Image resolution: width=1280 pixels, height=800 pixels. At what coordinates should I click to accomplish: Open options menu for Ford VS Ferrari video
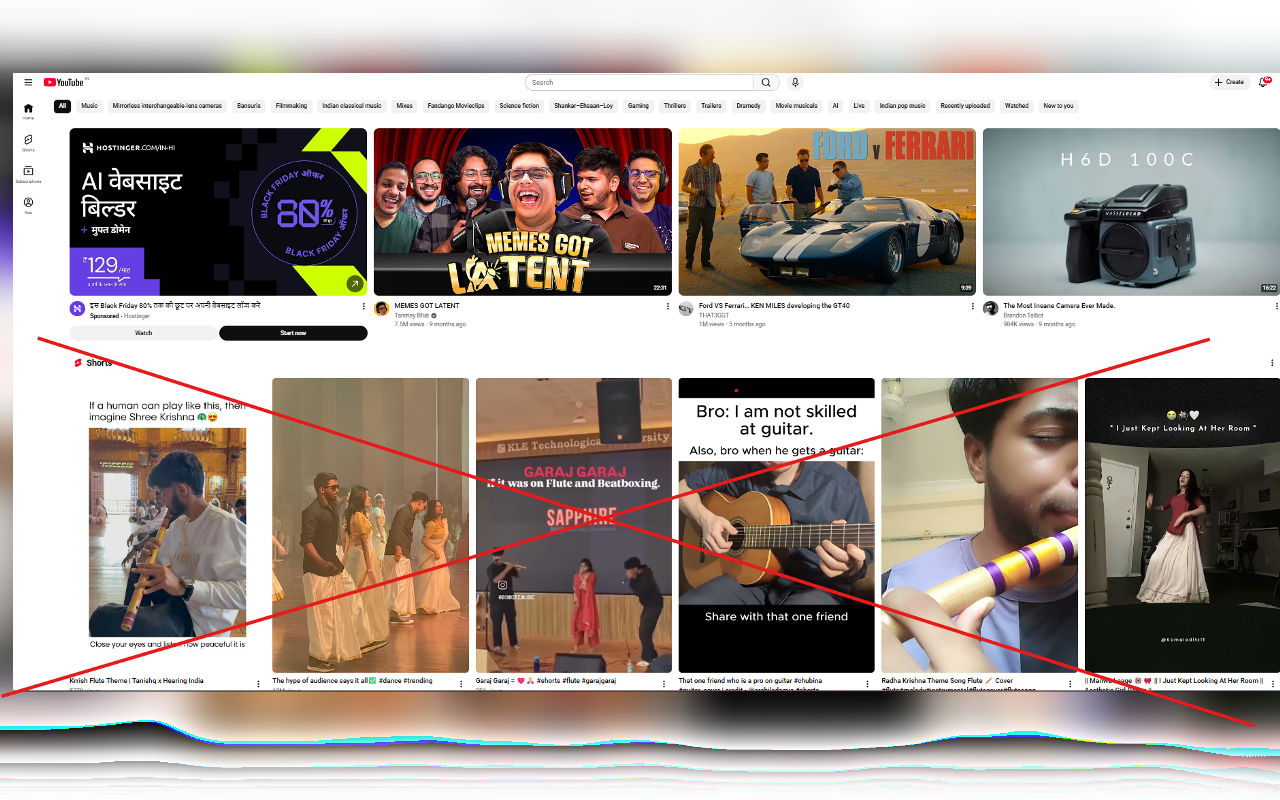pyautogui.click(x=972, y=306)
